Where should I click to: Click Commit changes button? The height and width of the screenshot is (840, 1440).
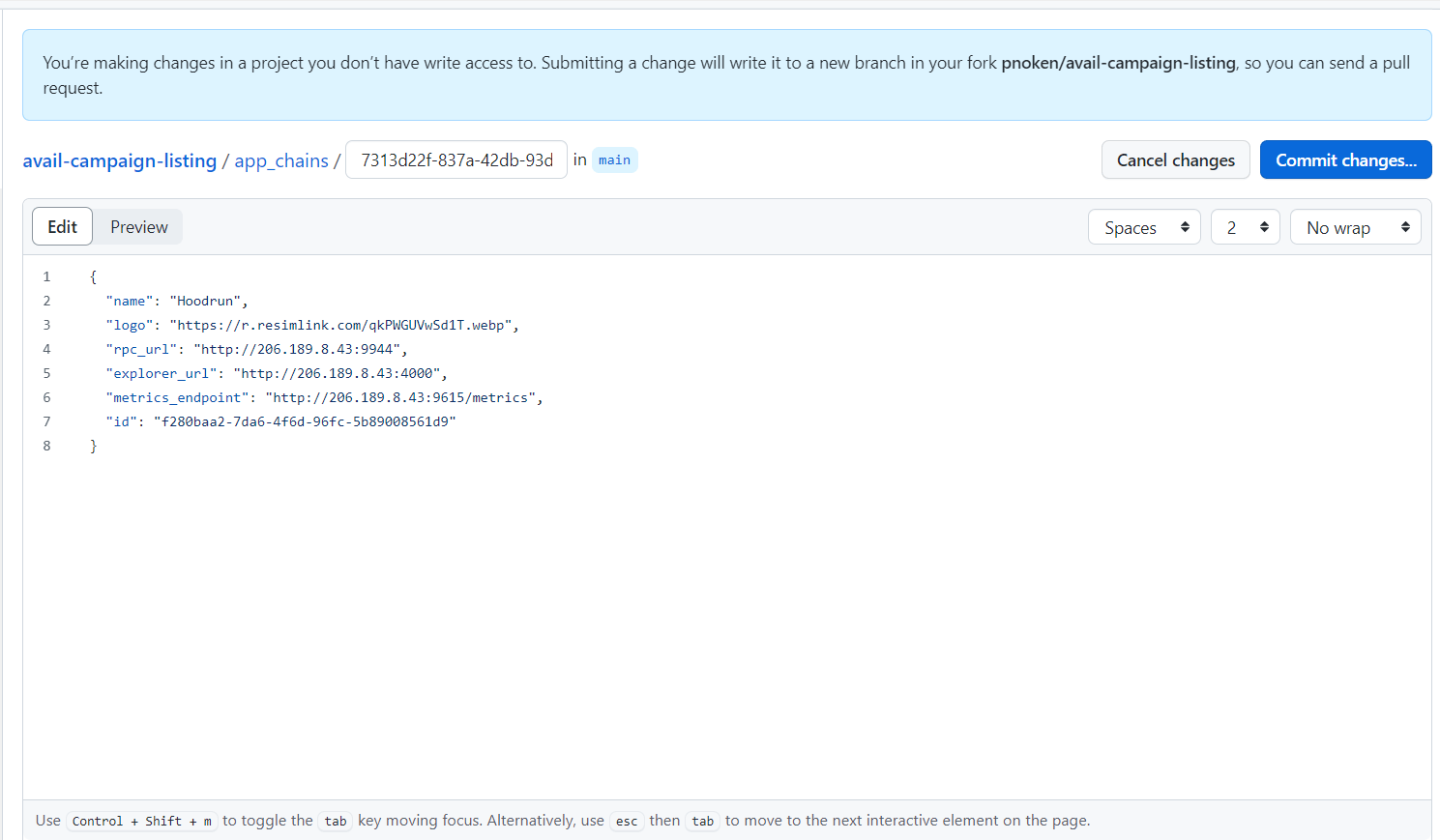[1345, 160]
